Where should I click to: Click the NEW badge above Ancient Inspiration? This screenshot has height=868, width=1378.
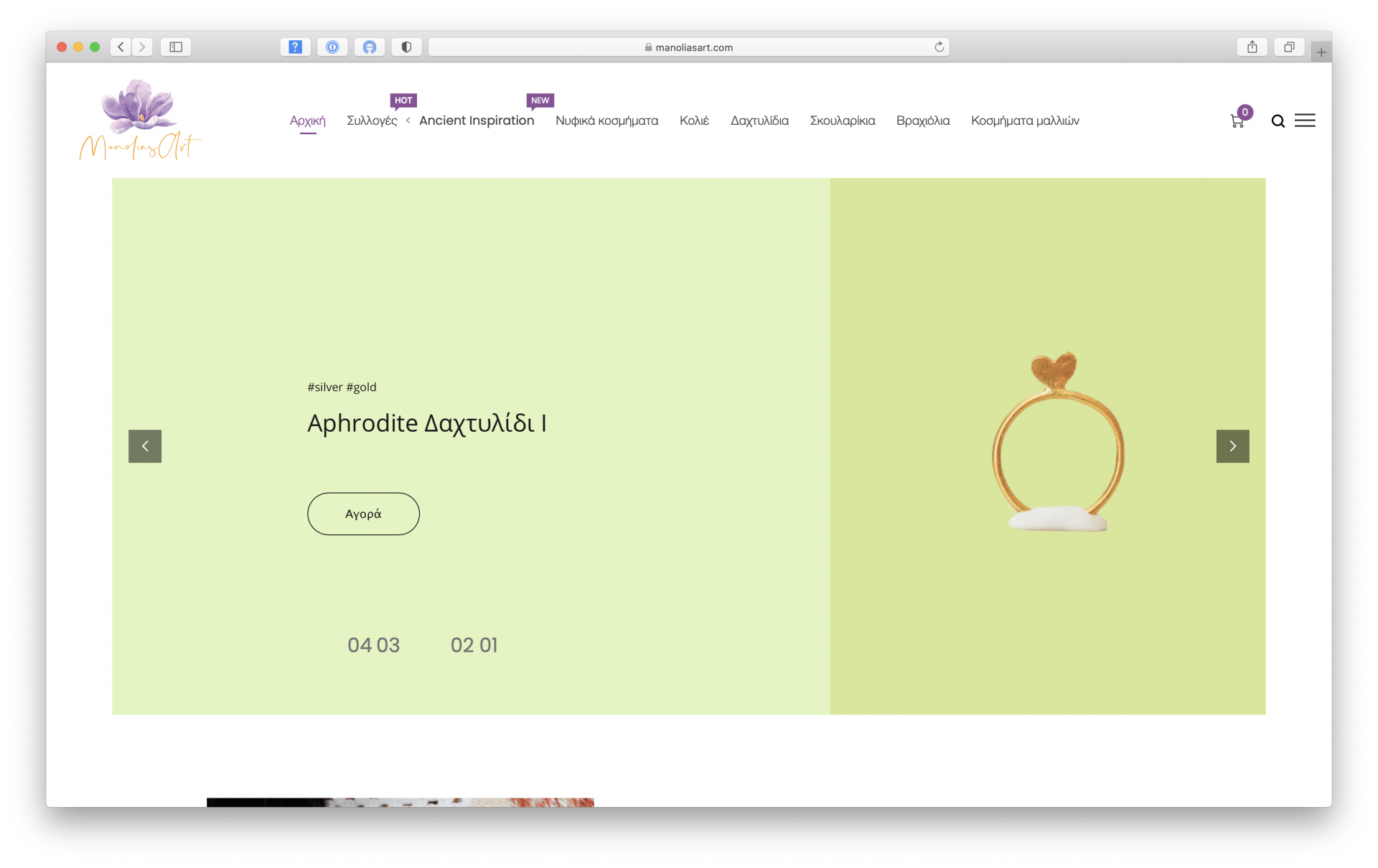coord(540,100)
